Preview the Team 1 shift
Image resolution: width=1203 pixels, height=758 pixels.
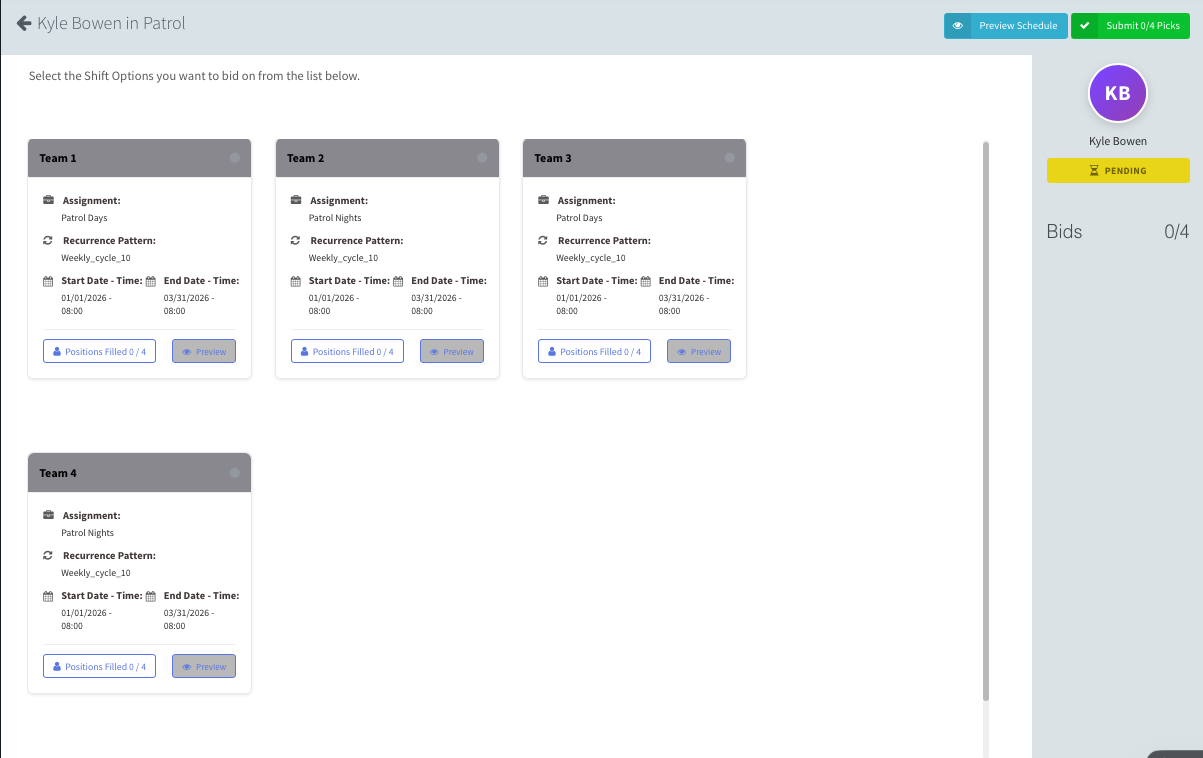pyautogui.click(x=204, y=351)
